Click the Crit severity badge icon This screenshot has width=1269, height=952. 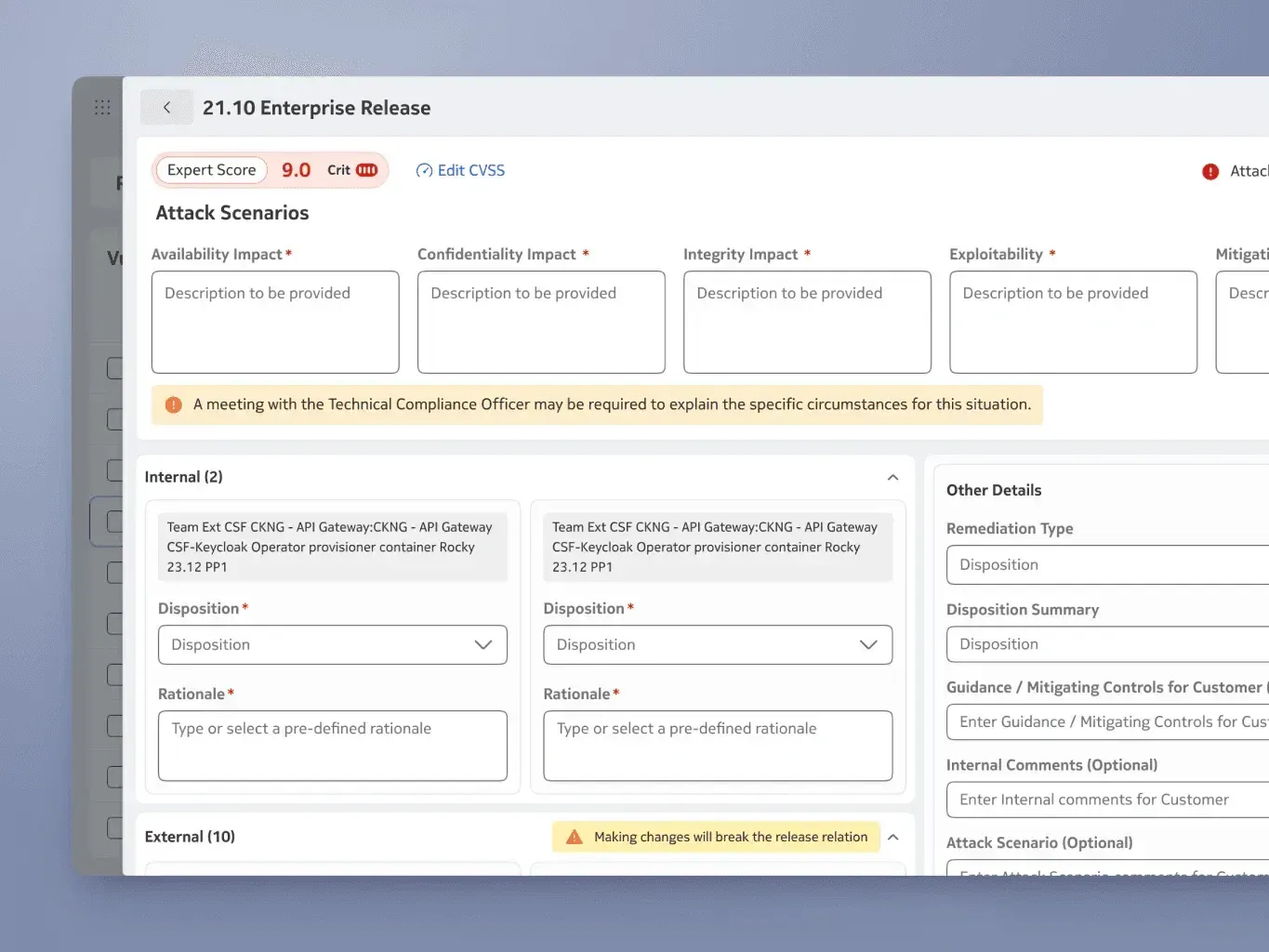(367, 170)
